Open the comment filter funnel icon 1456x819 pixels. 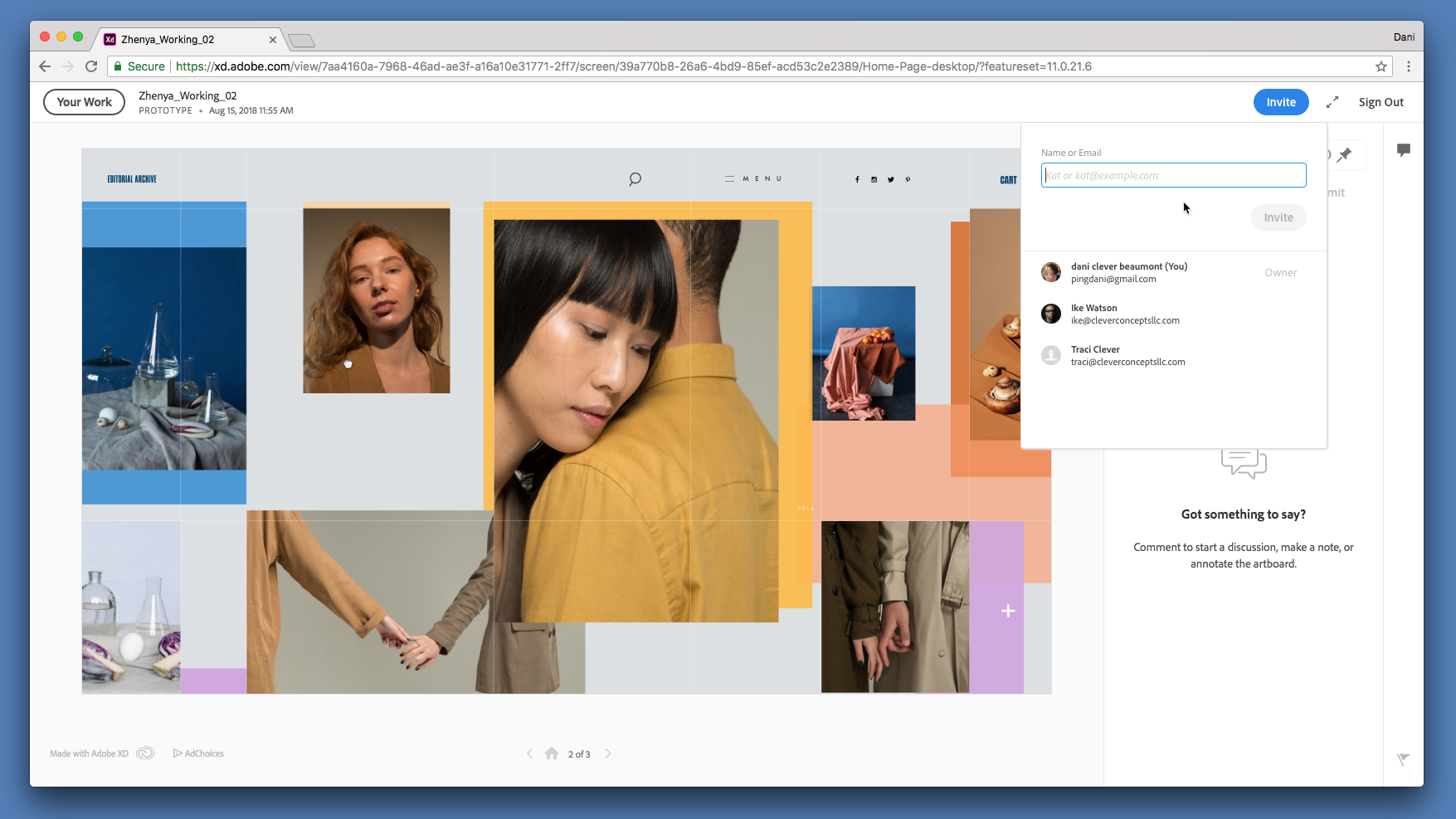[1403, 759]
